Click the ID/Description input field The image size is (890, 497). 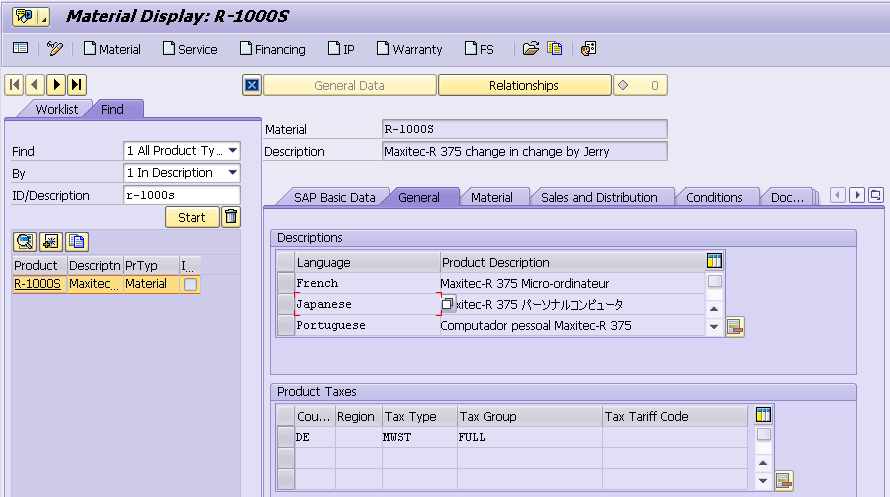click(x=182, y=195)
